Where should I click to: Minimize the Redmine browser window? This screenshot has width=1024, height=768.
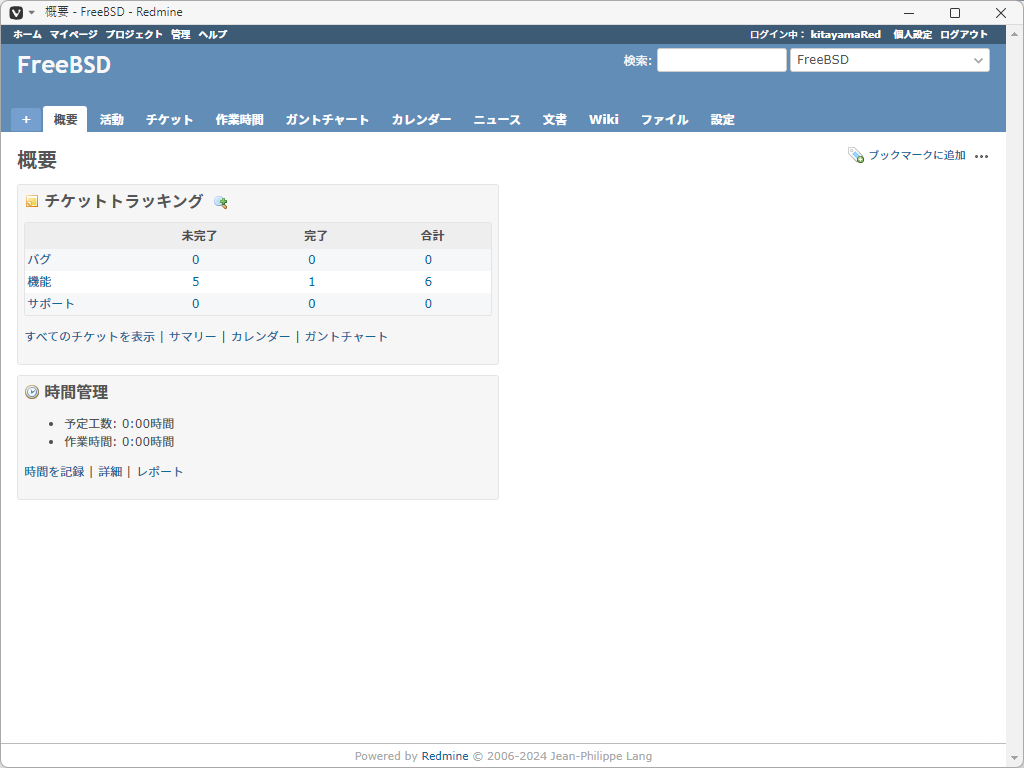click(908, 13)
